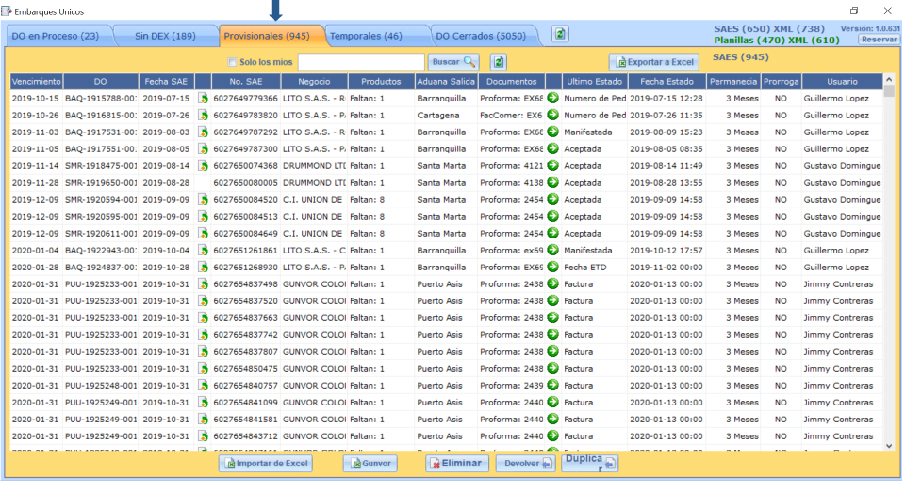902x481 pixels.
Task: Click the green arrow in the Fecha ETD row
Action: click(552, 267)
